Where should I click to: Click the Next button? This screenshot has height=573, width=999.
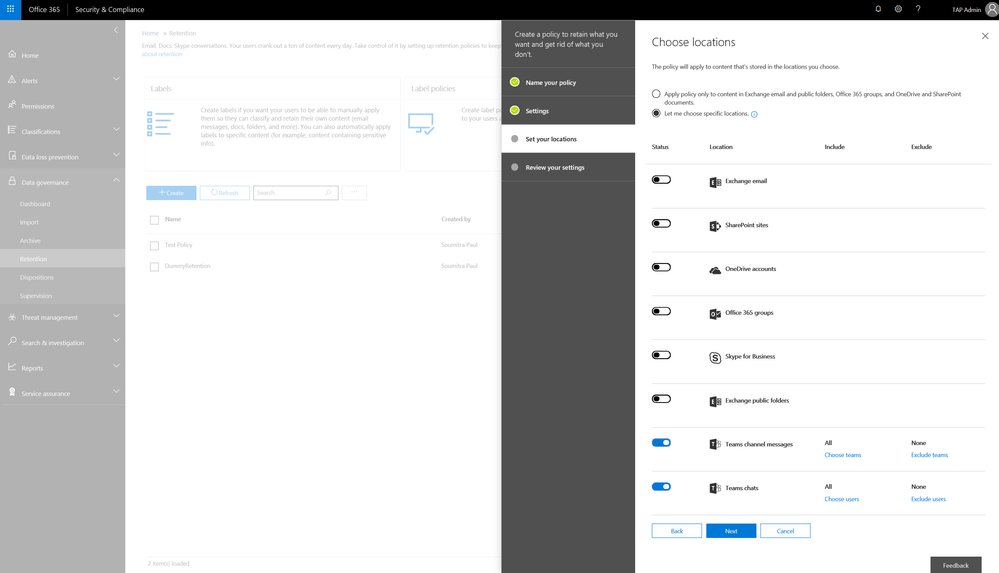point(731,531)
